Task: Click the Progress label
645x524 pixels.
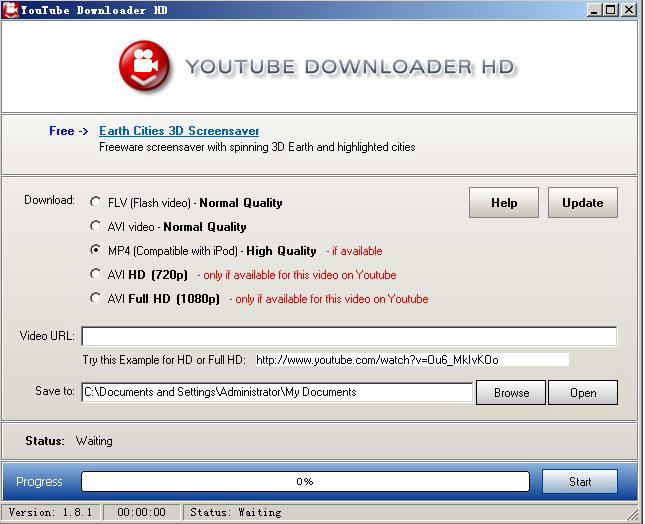Action: tap(39, 482)
